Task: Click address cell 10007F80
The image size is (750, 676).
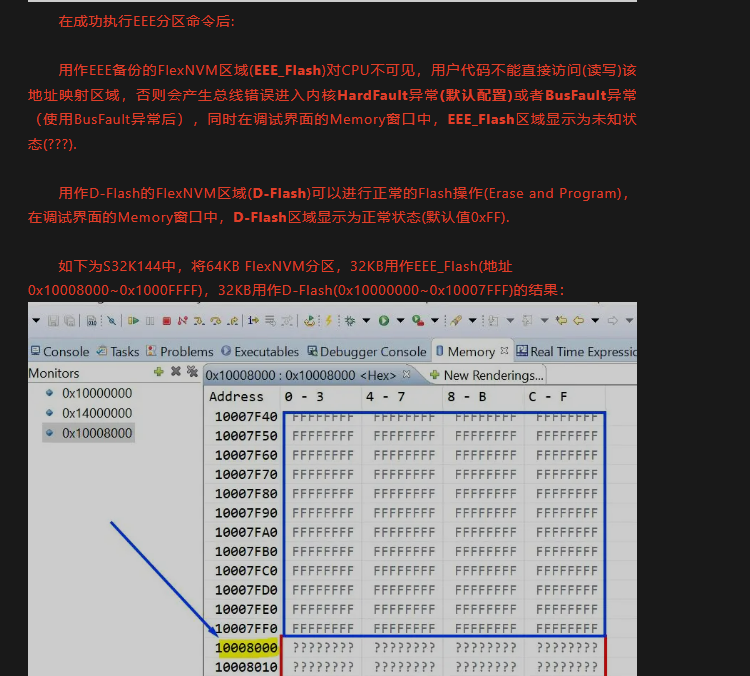Action: pos(246,494)
